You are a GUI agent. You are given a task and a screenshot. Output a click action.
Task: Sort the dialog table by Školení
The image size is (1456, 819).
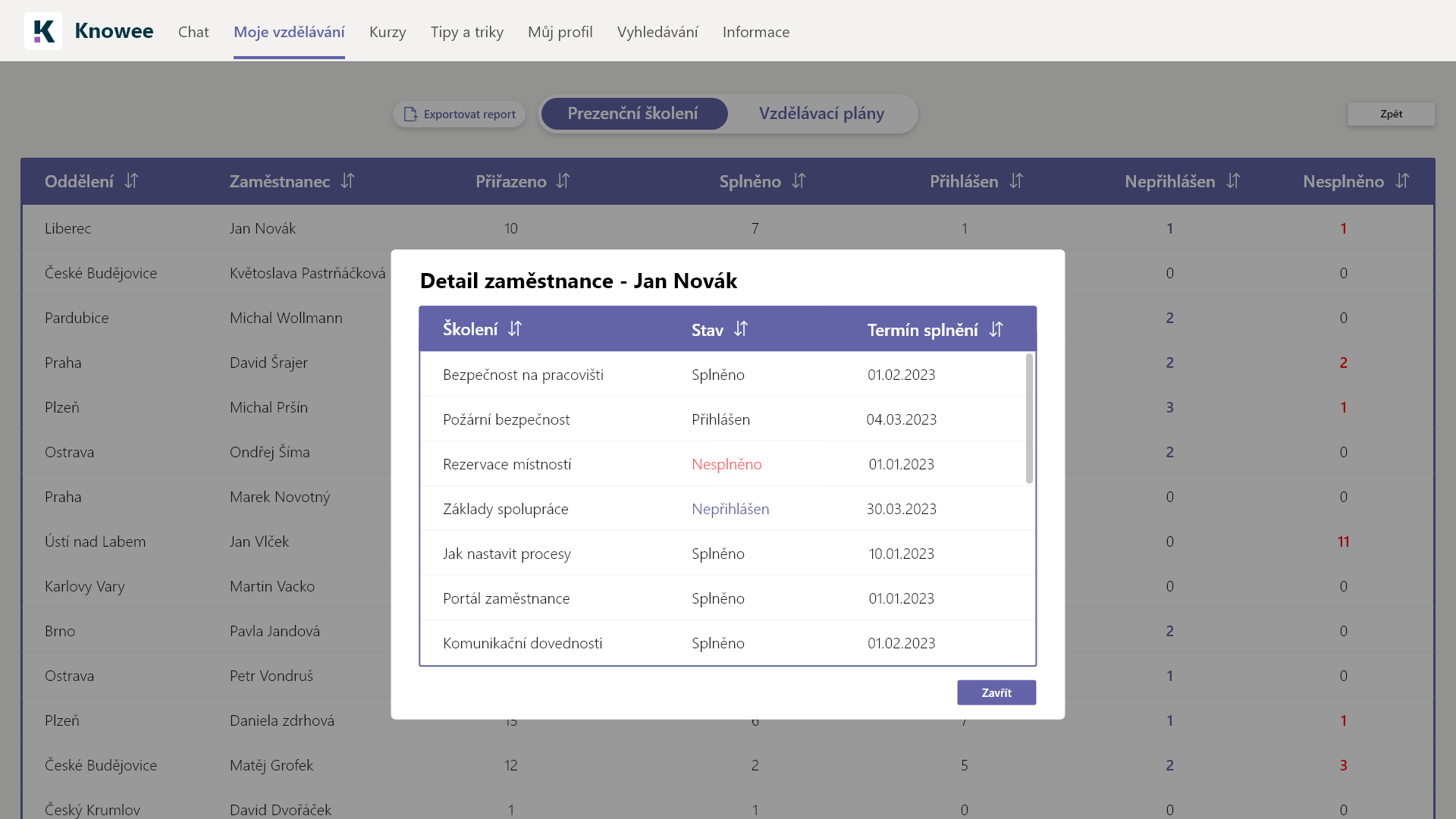515,329
